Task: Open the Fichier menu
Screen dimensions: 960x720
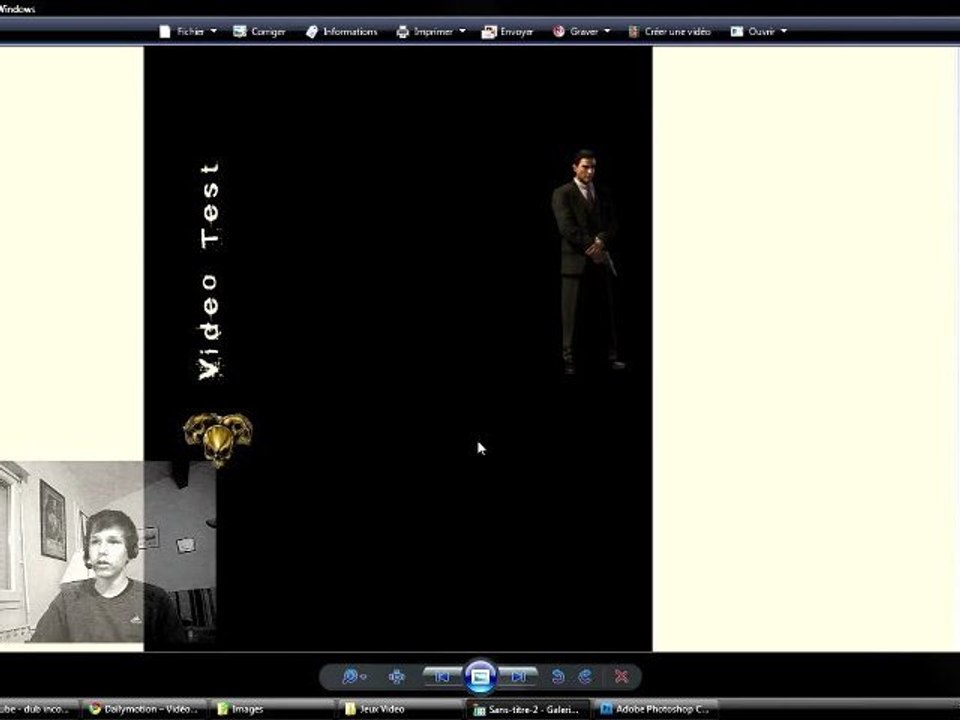Action: pyautogui.click(x=187, y=31)
